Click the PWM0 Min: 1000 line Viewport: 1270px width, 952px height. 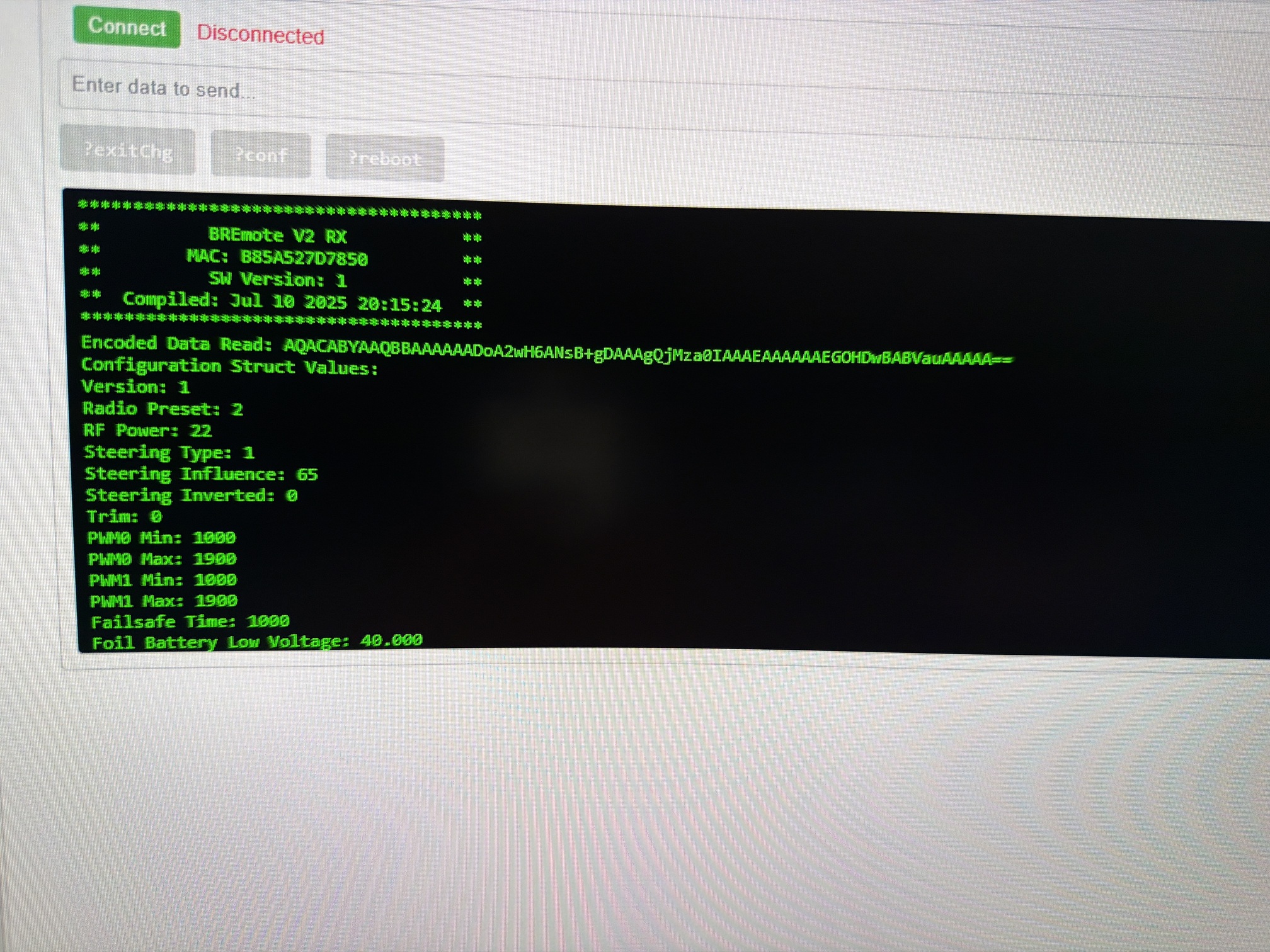161,538
